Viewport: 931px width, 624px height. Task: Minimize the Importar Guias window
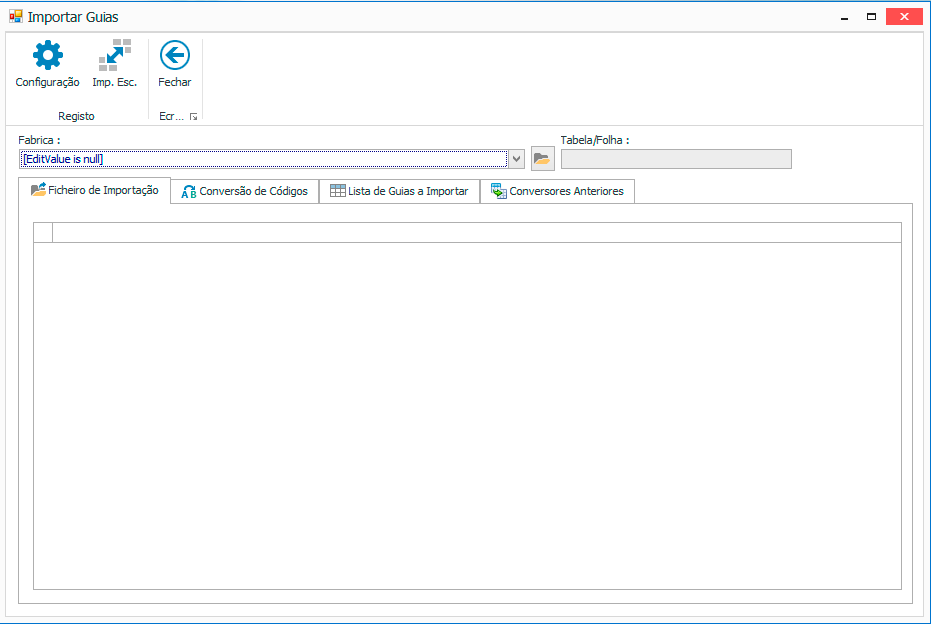844,17
